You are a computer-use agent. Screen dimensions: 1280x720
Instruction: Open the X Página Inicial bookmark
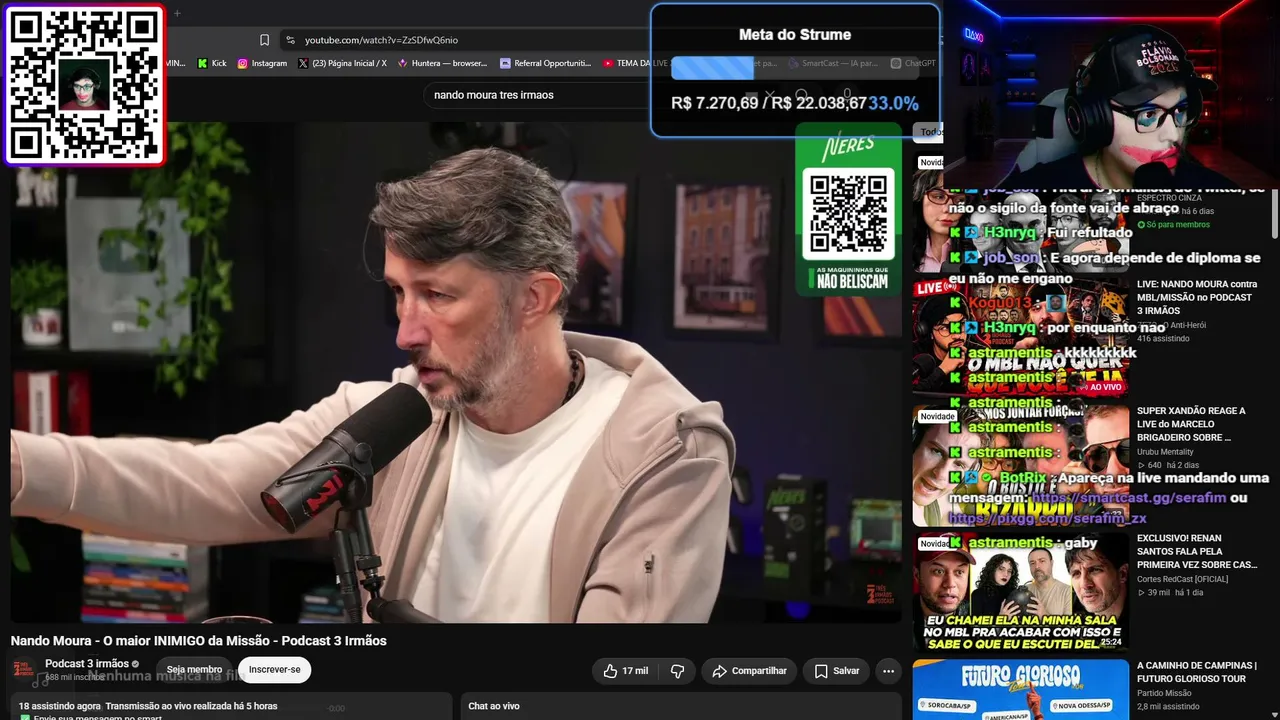(342, 63)
